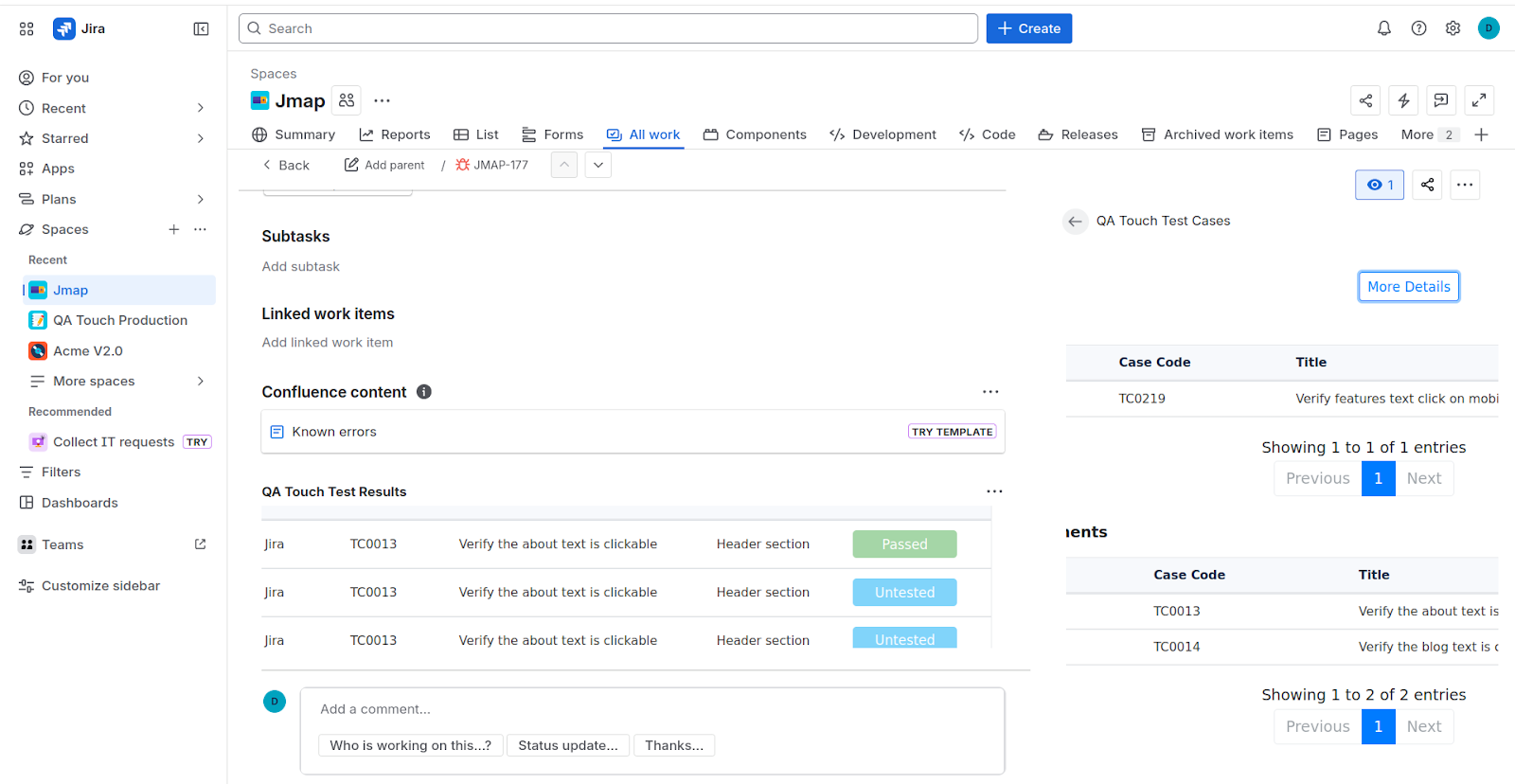Open Dashboards in the sidebar
1515x784 pixels.
80,503
